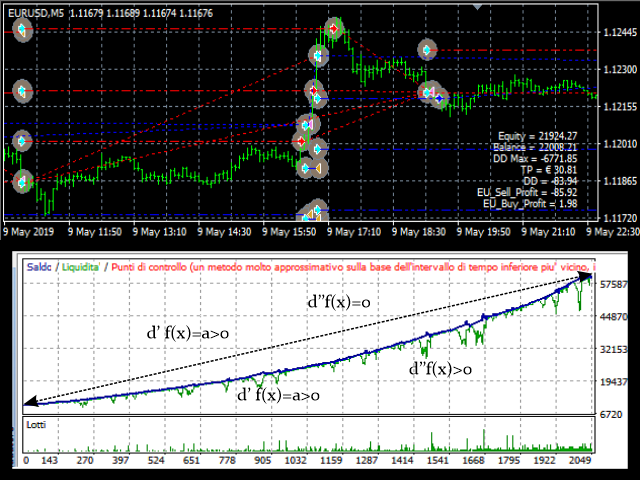Select the left-edge trade marker on the 1.12230 line

tap(22, 92)
